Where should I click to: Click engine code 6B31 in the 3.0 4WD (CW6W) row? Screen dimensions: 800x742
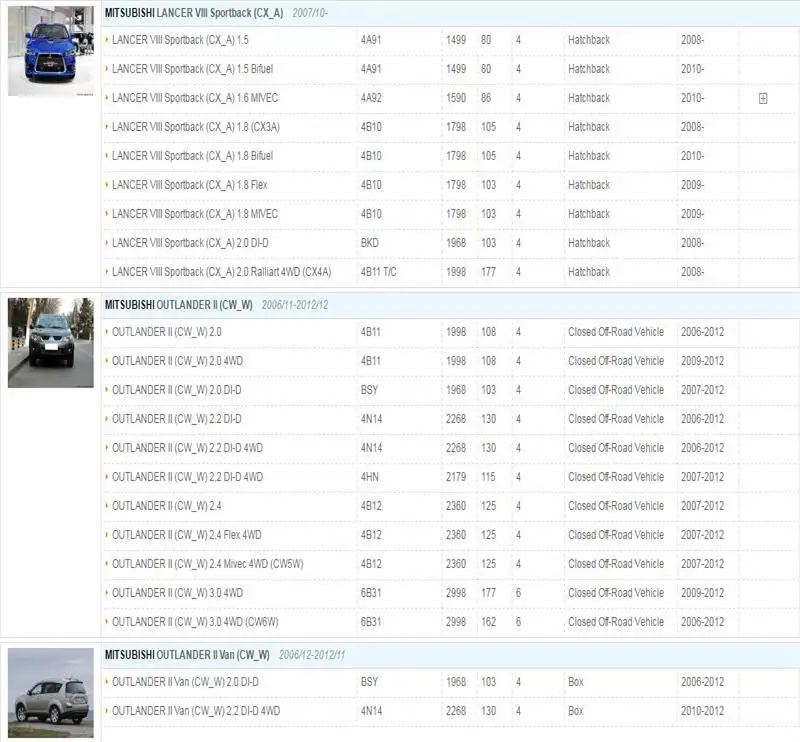click(371, 623)
